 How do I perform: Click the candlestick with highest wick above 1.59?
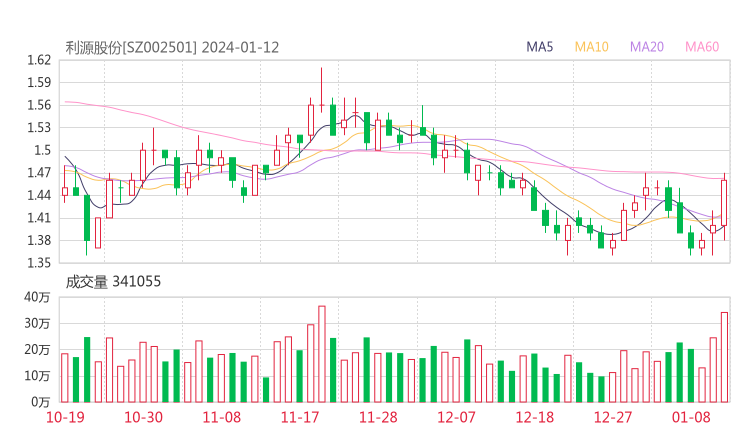coord(322,90)
